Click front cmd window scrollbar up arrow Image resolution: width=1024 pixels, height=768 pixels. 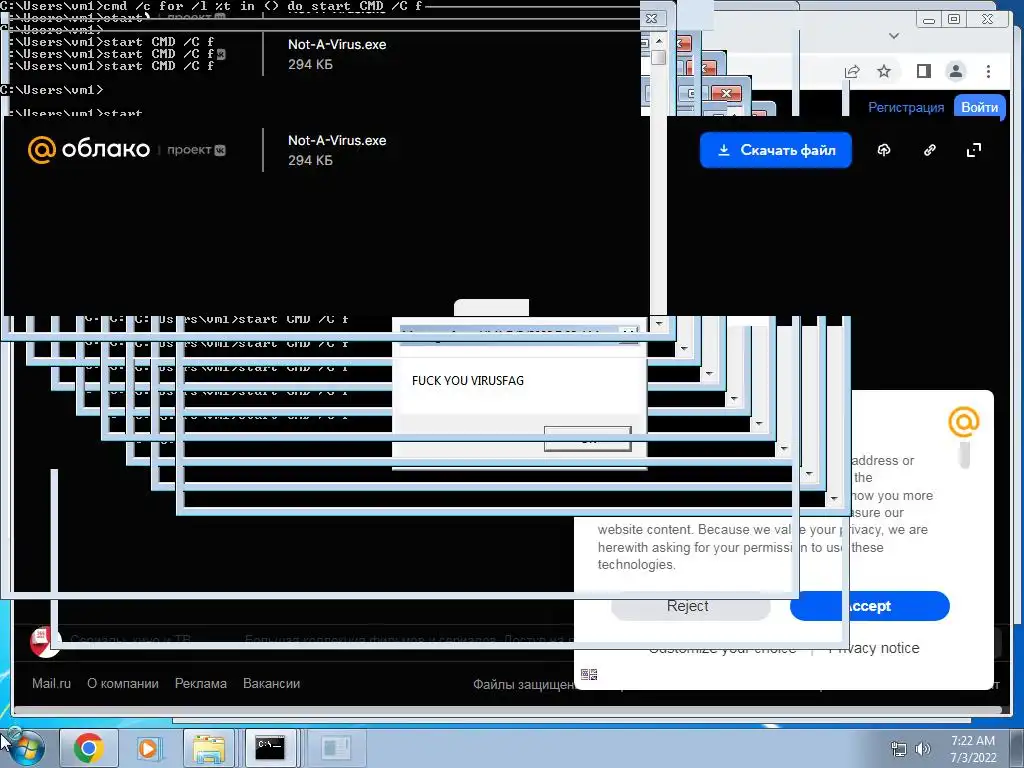(659, 40)
